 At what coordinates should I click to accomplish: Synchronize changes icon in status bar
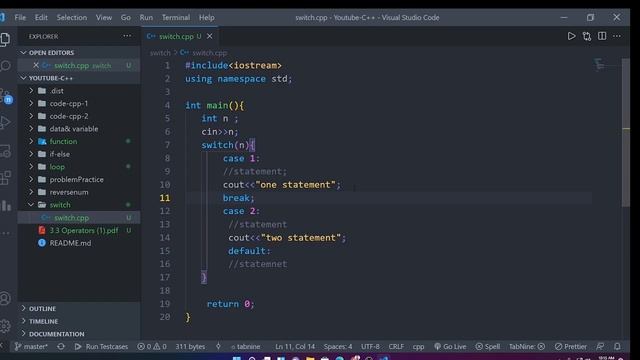click(61, 347)
